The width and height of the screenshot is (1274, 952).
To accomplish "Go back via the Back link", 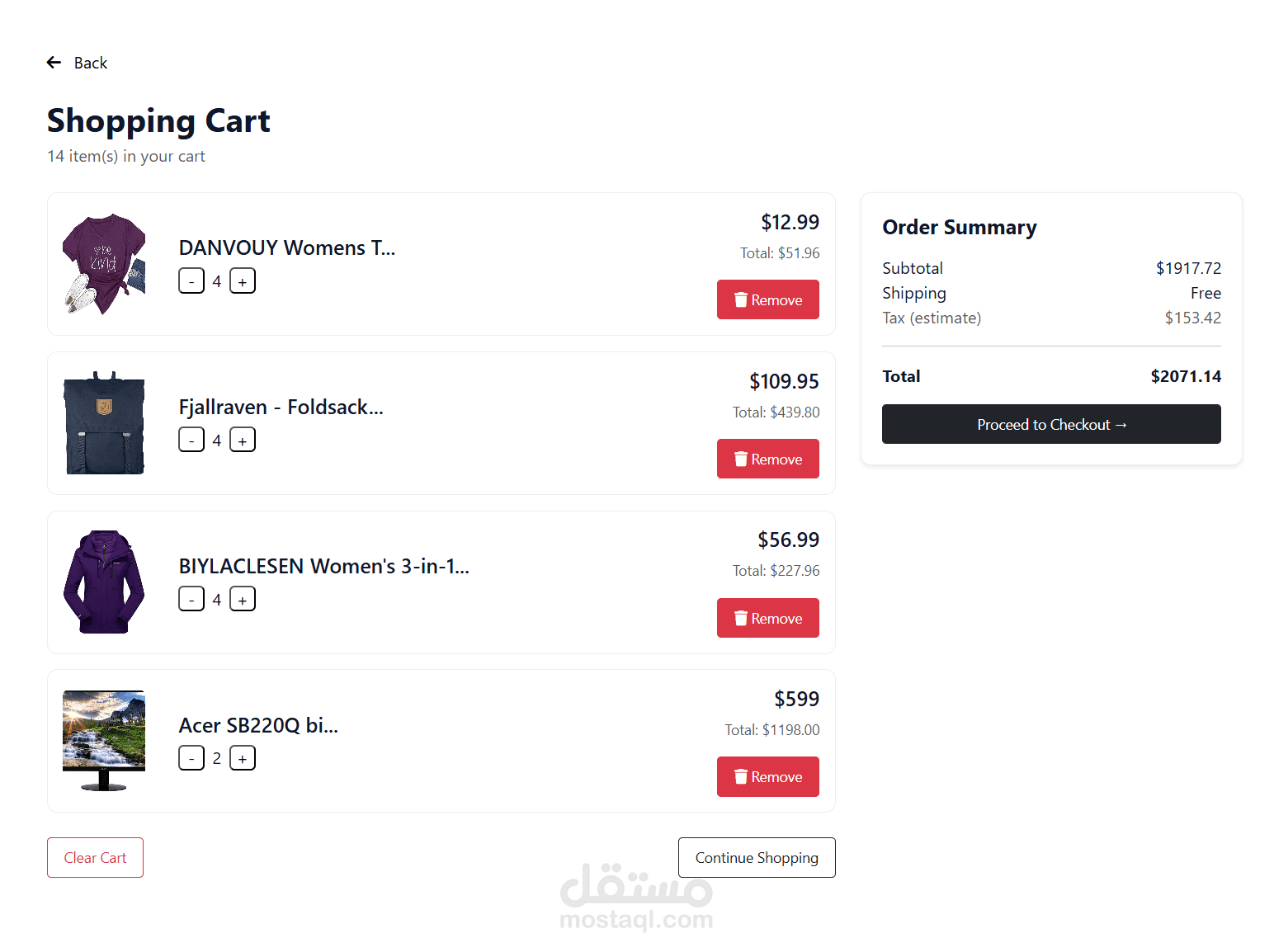I will point(90,63).
